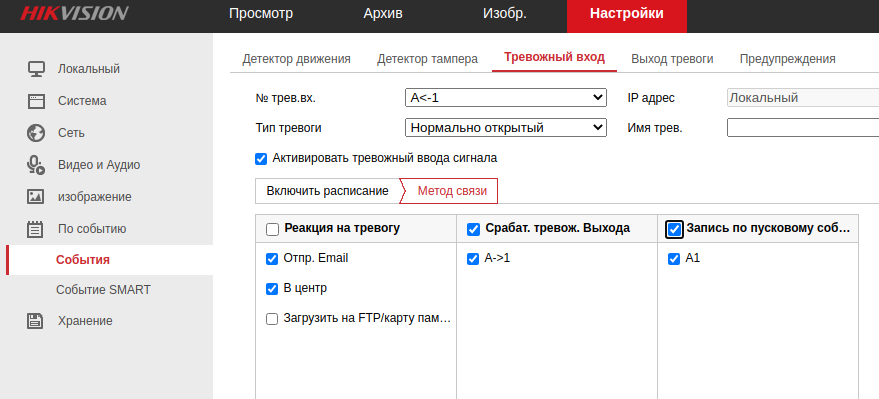Image resolution: width=879 pixels, height=399 pixels.
Task: Uncheck Запись по пусковому событию header checkbox
Action: (674, 229)
